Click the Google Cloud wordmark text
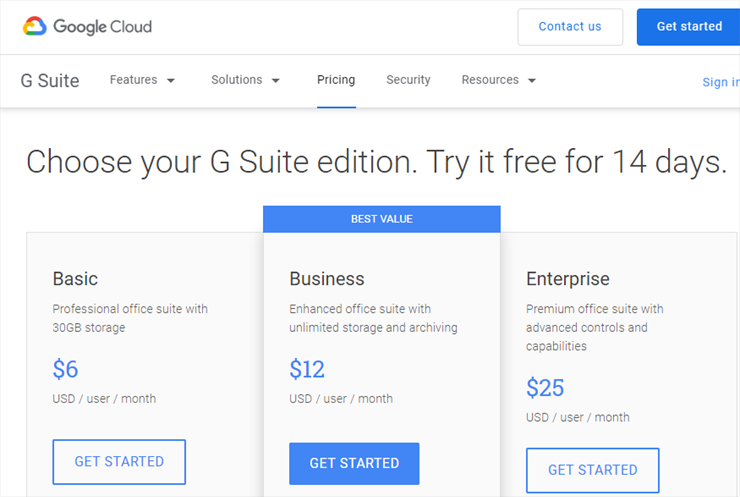The height and width of the screenshot is (497, 740). (102, 27)
